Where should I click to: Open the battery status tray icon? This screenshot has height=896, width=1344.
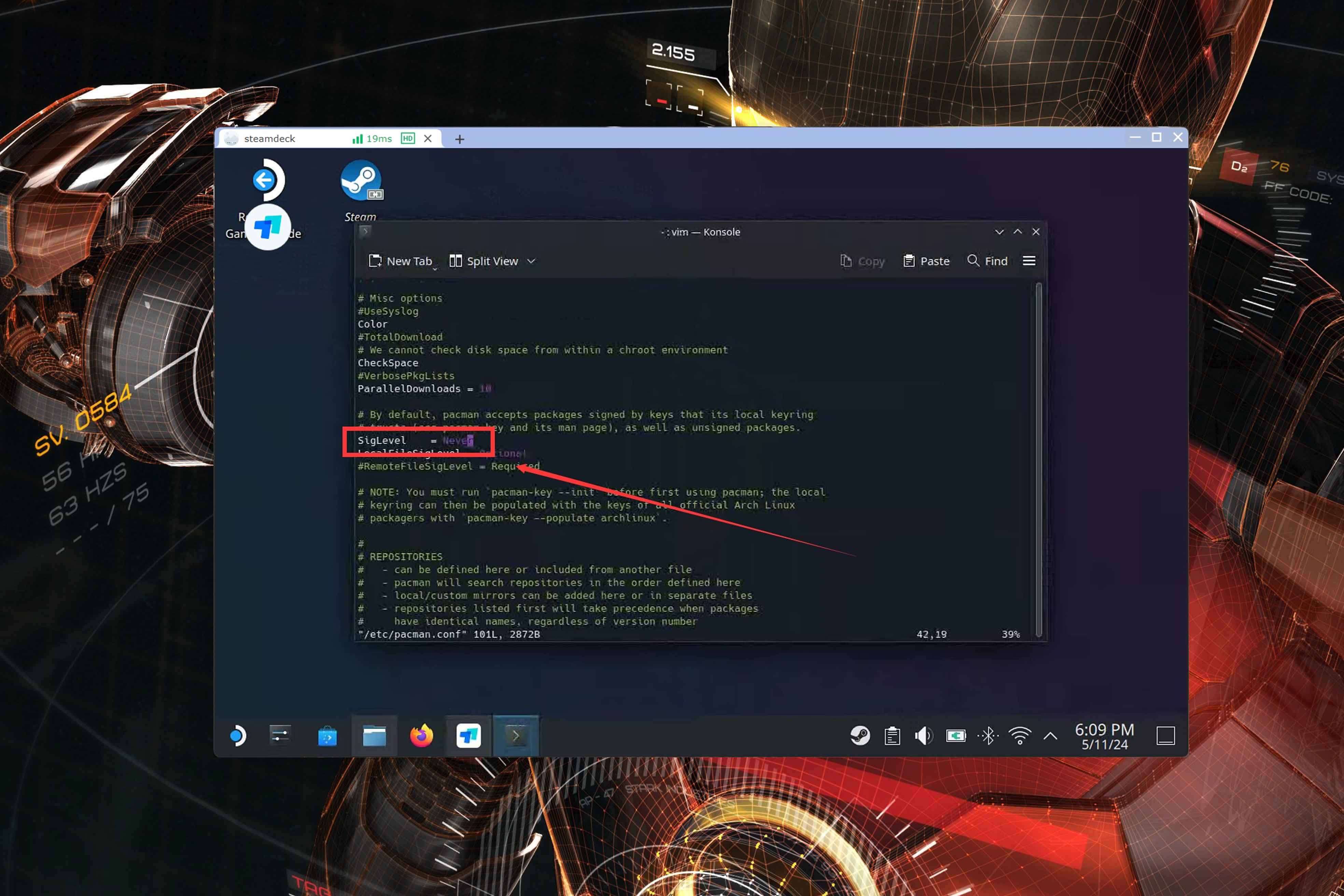tap(955, 736)
